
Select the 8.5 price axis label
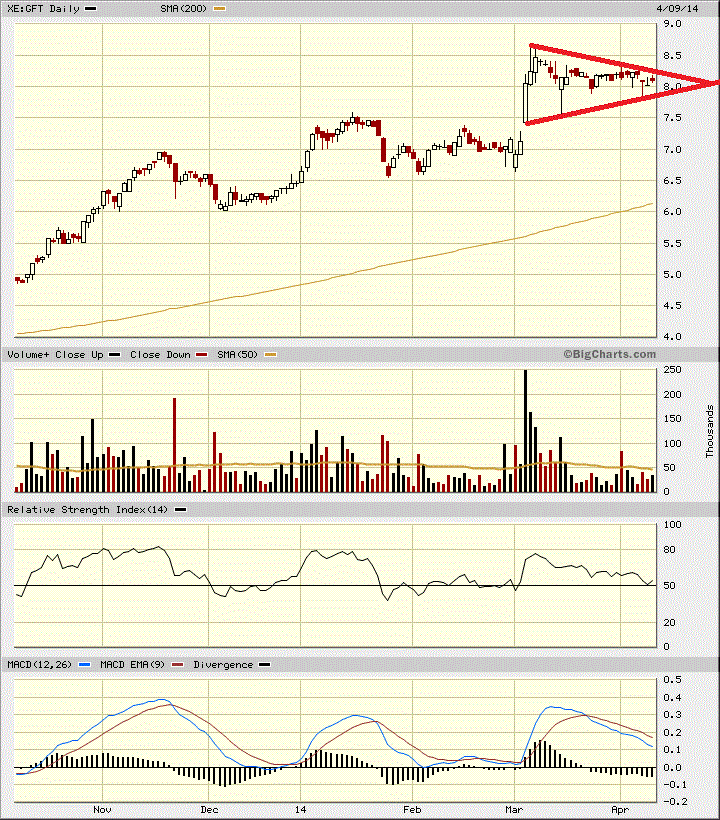[x=672, y=55]
